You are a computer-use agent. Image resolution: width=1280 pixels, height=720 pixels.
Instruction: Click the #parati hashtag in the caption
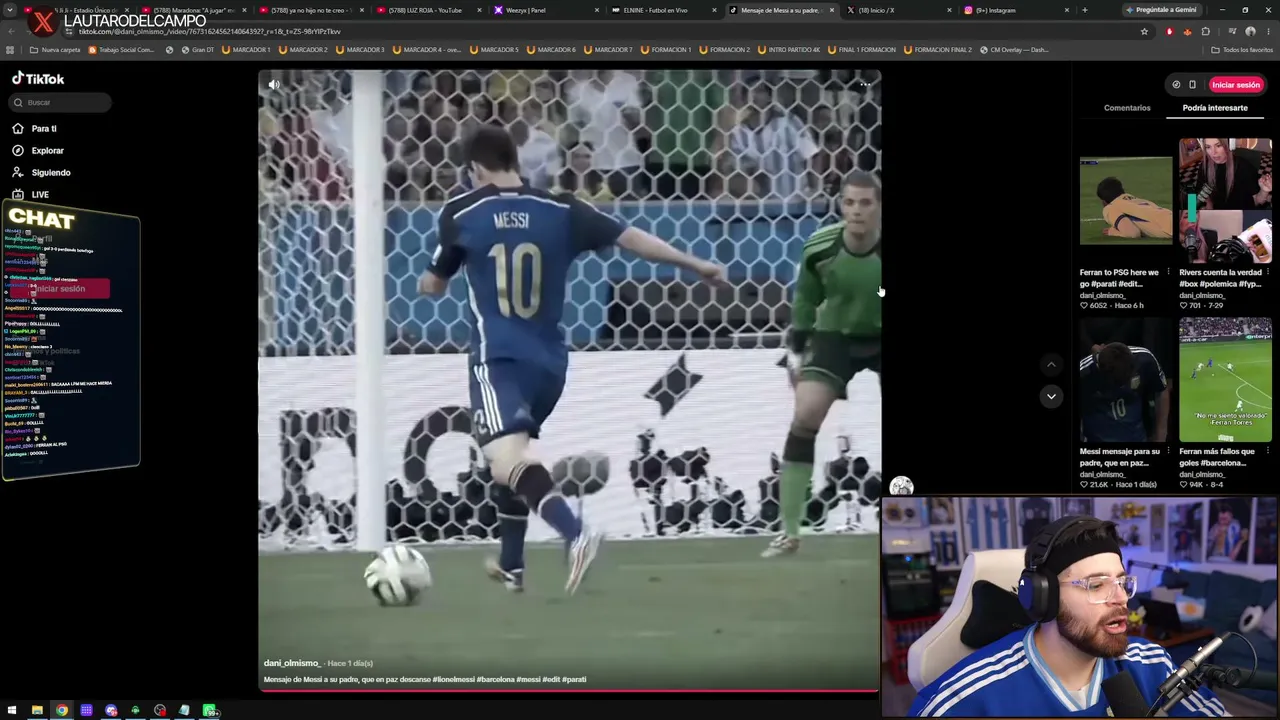574,680
